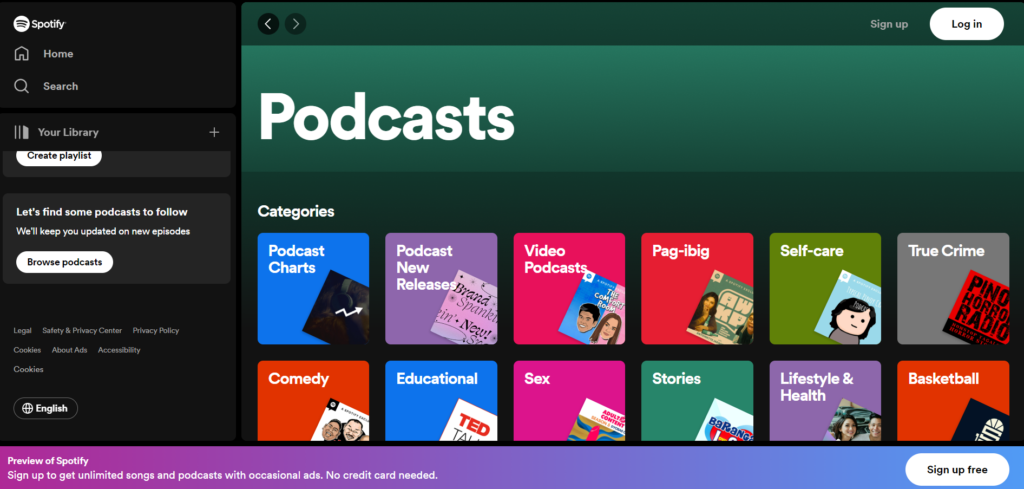Image resolution: width=1024 pixels, height=489 pixels.
Task: Click the "Preview of Spotify" banner text
Action: (48, 461)
